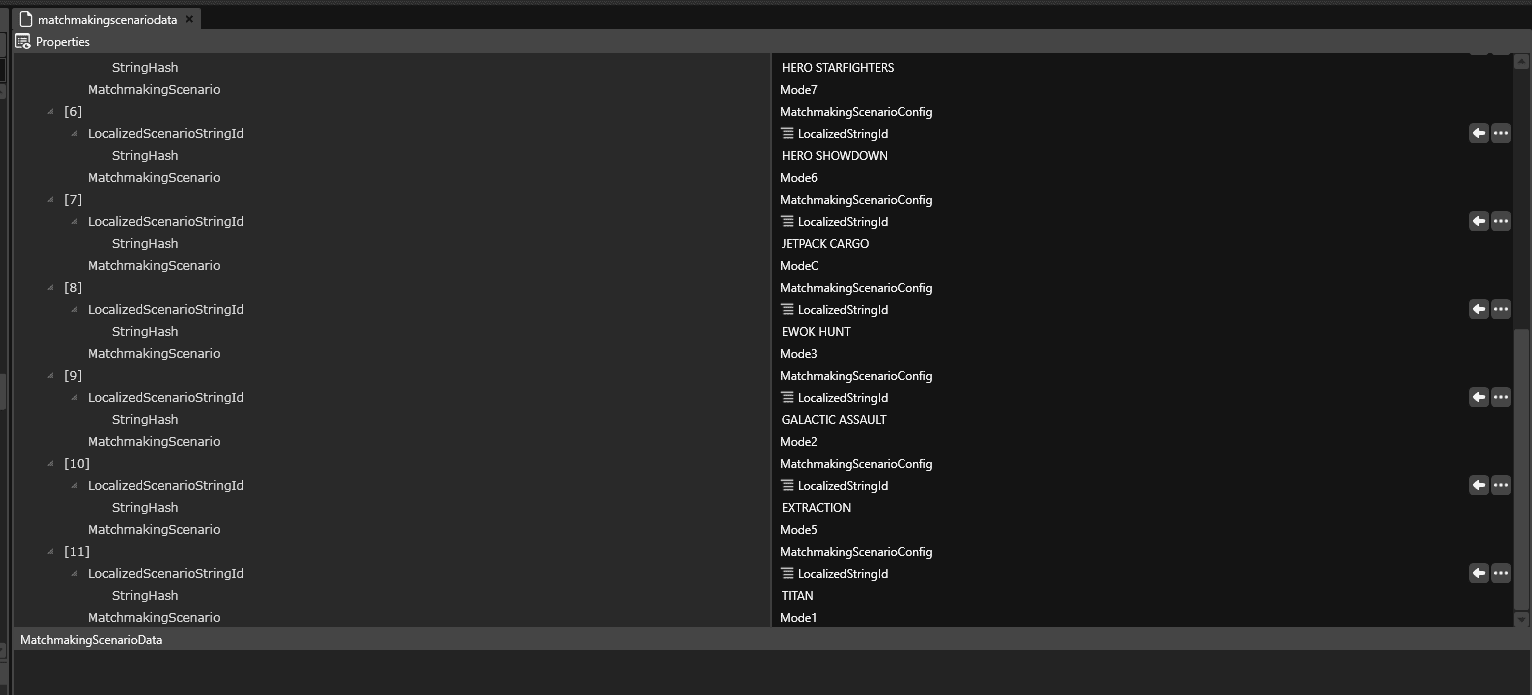
Task: Open the ellipsis options button in row [7]
Action: coord(1500,221)
